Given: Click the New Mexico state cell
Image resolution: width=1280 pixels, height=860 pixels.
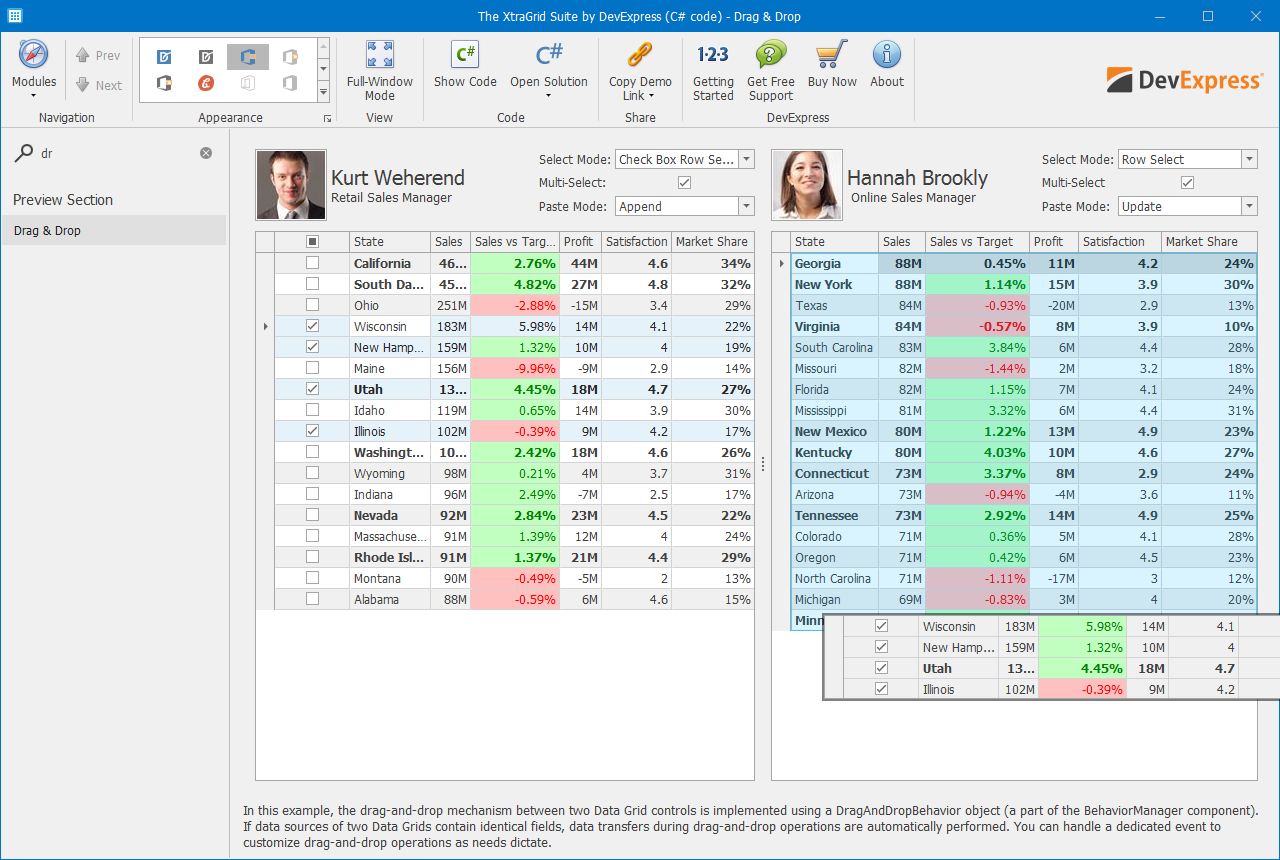Looking at the screenshot, I should [x=834, y=431].
